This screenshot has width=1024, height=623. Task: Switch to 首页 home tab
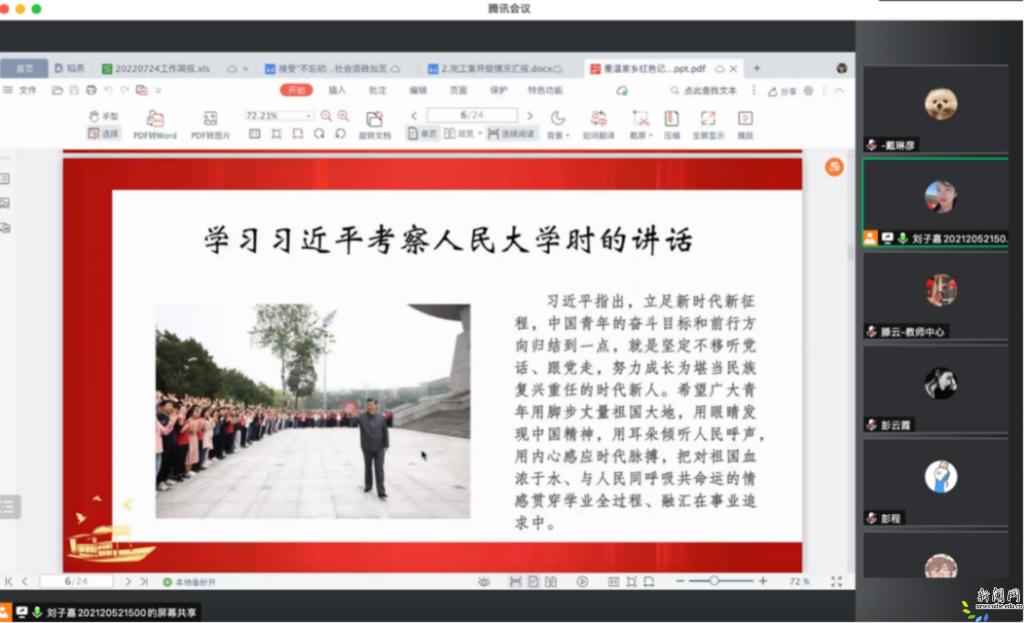[24, 68]
